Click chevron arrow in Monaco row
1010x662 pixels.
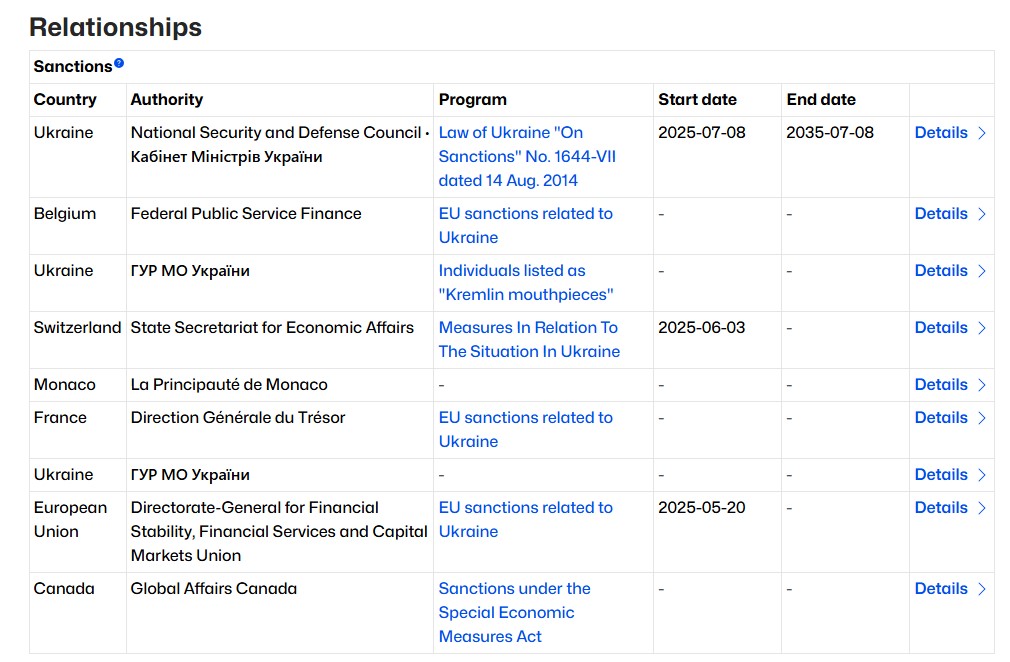pyautogui.click(x=982, y=385)
